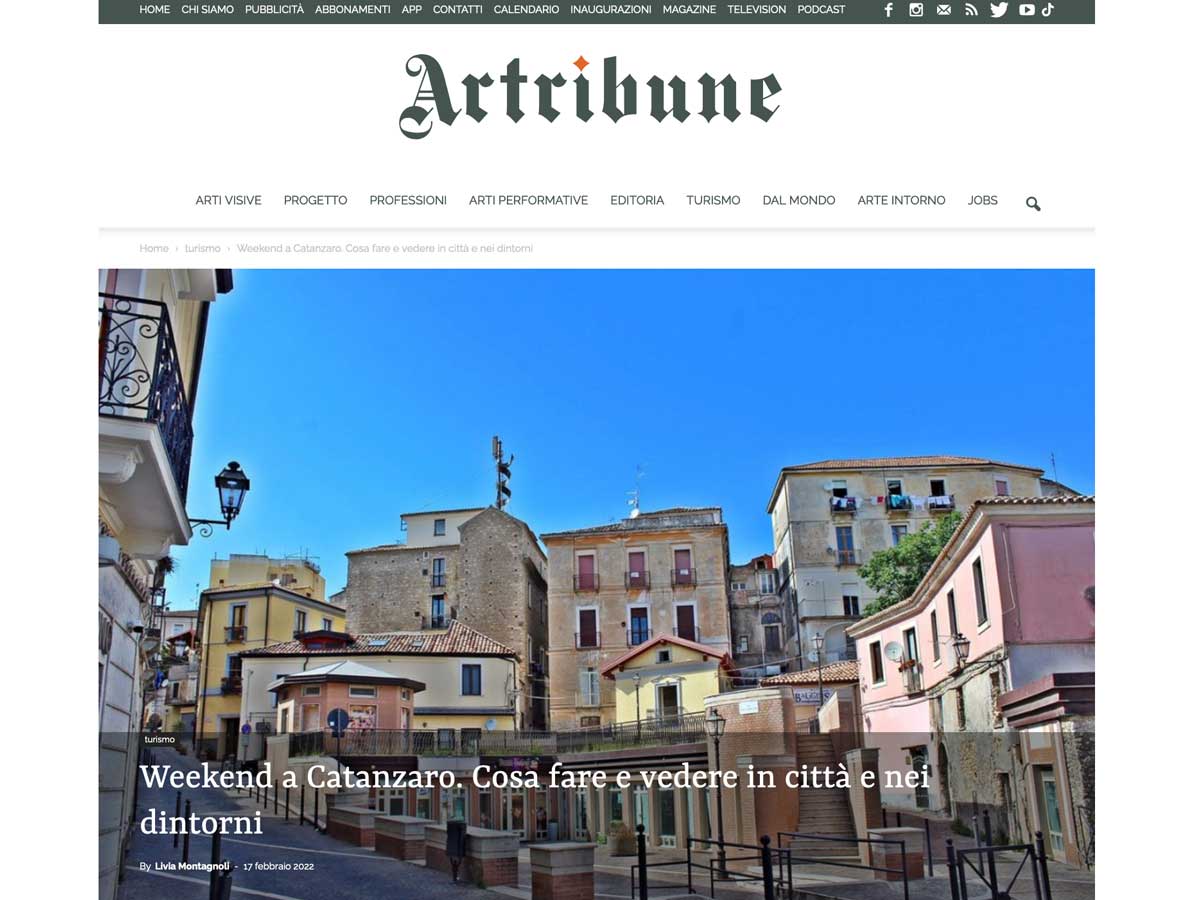Open CHI SIAMO page
The width and height of the screenshot is (1200, 900).
click(208, 10)
